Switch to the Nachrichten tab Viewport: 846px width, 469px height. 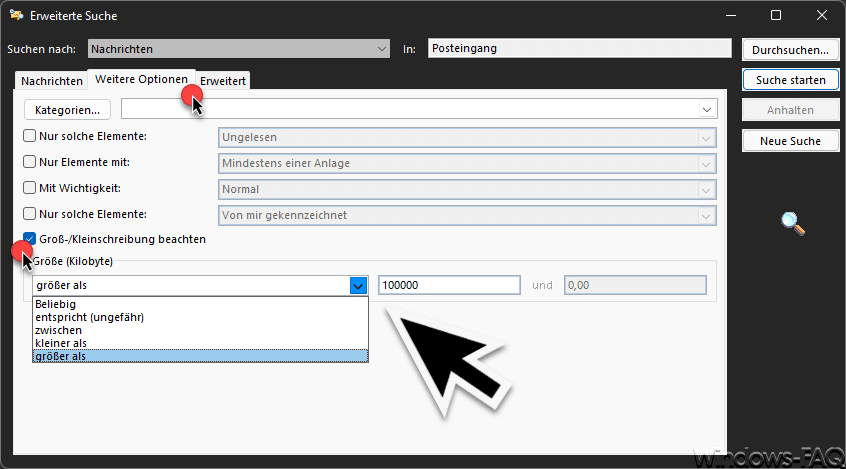pyautogui.click(x=51, y=80)
